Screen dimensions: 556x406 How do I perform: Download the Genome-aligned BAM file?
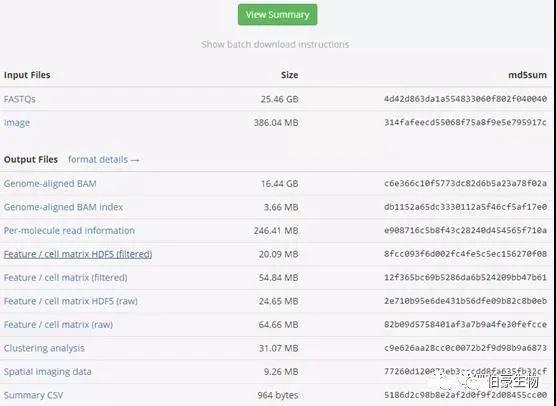50,184
